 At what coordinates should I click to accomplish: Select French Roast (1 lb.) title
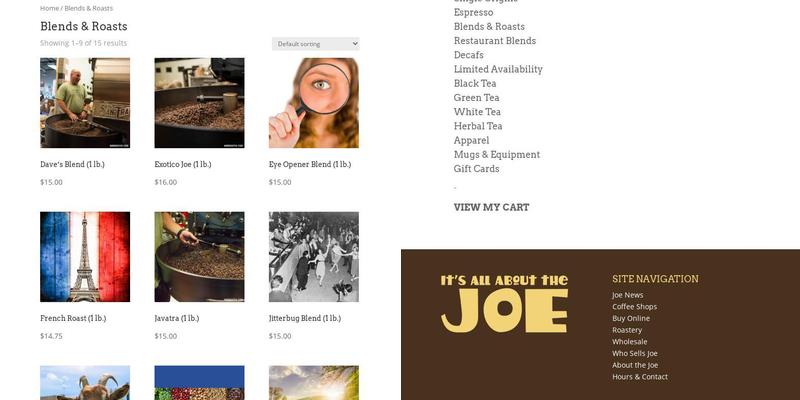point(73,318)
